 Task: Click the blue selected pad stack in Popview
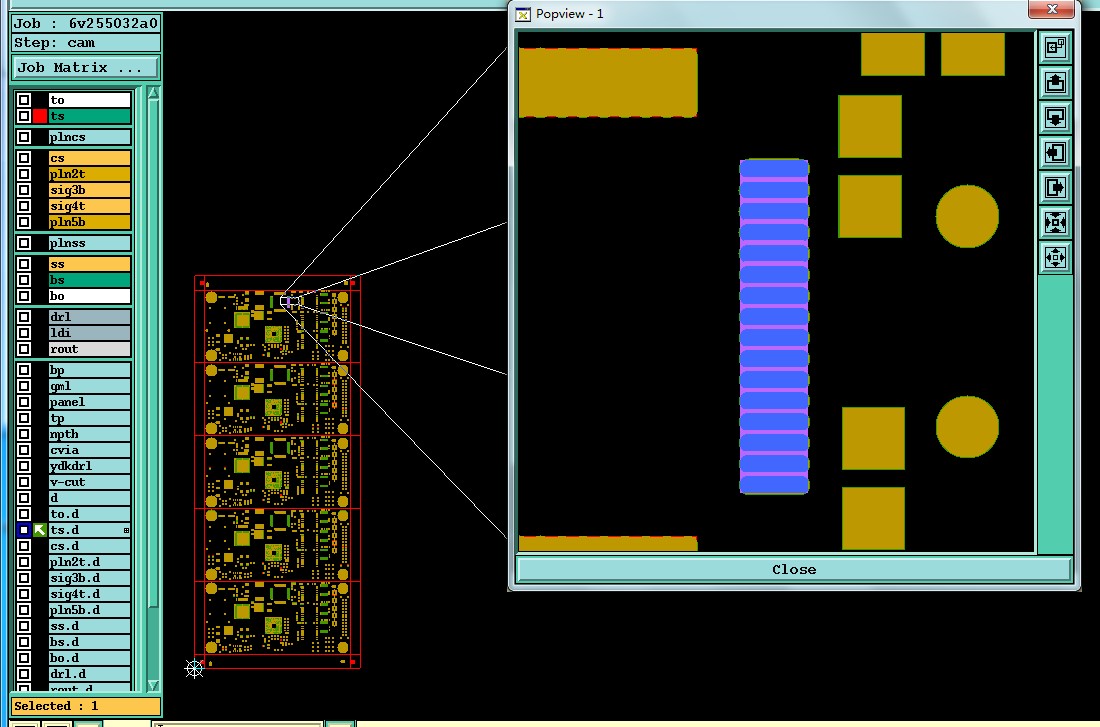coord(774,326)
